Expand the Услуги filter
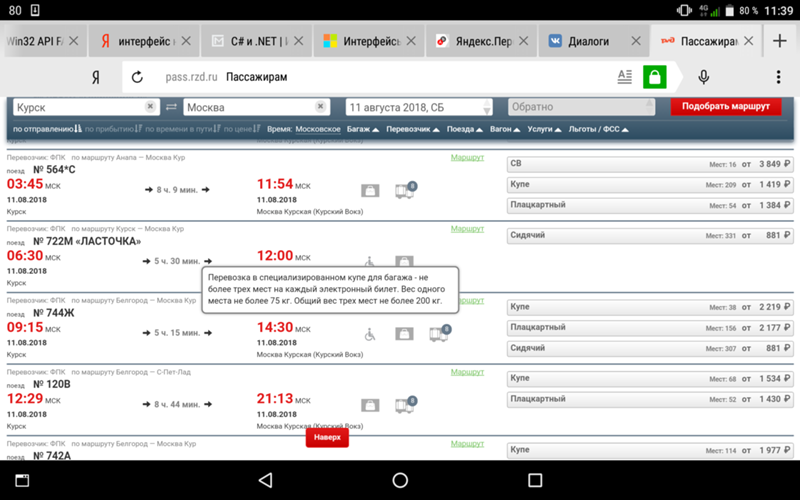 point(544,129)
